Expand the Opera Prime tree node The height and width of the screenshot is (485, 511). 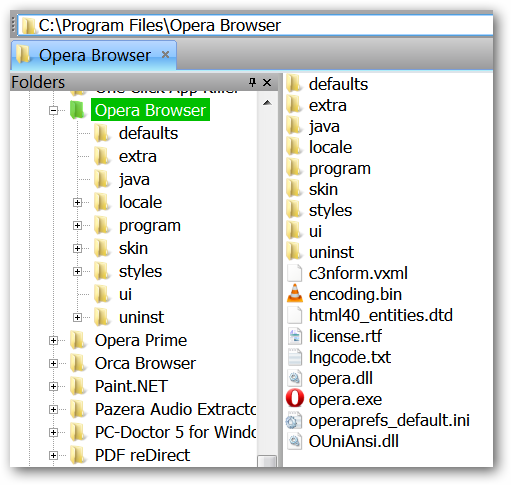pyautogui.click(x=53, y=340)
